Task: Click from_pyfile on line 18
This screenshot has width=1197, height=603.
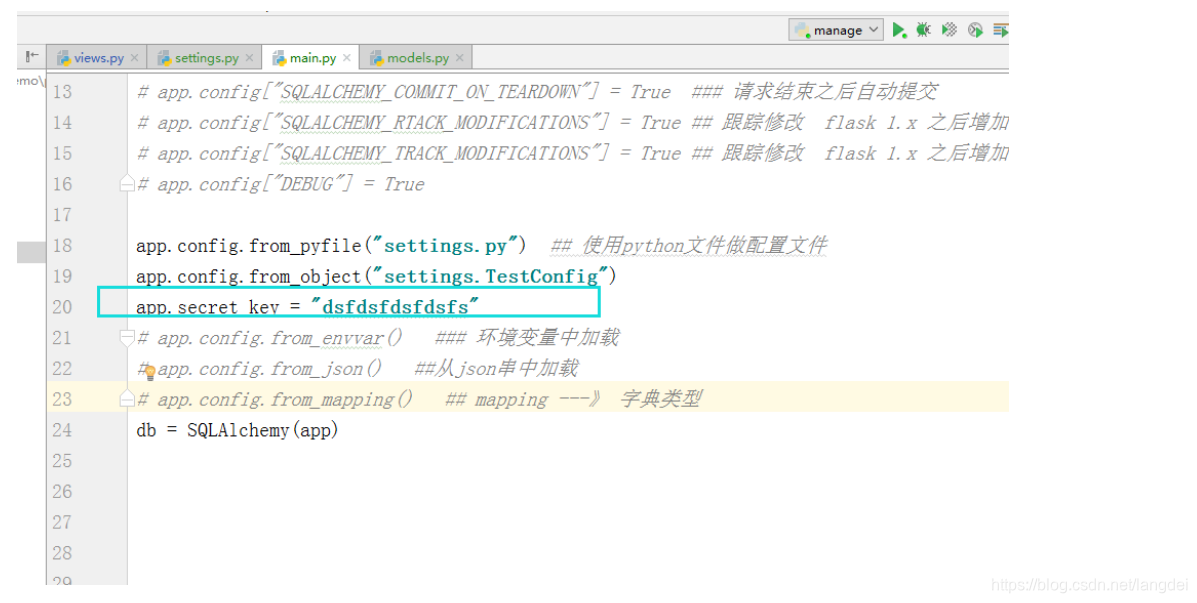Action: [305, 247]
